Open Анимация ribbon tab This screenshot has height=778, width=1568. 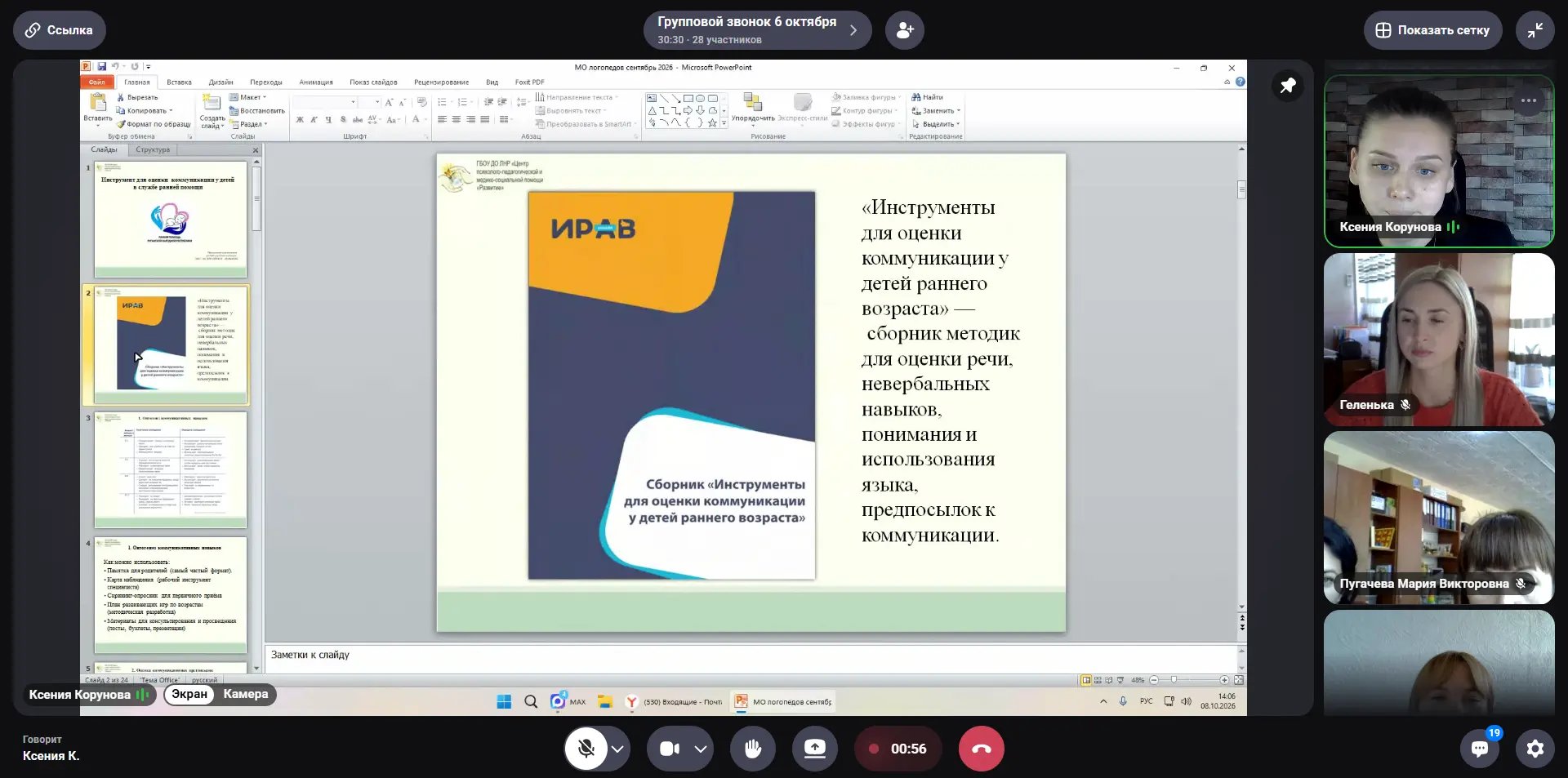coord(315,82)
